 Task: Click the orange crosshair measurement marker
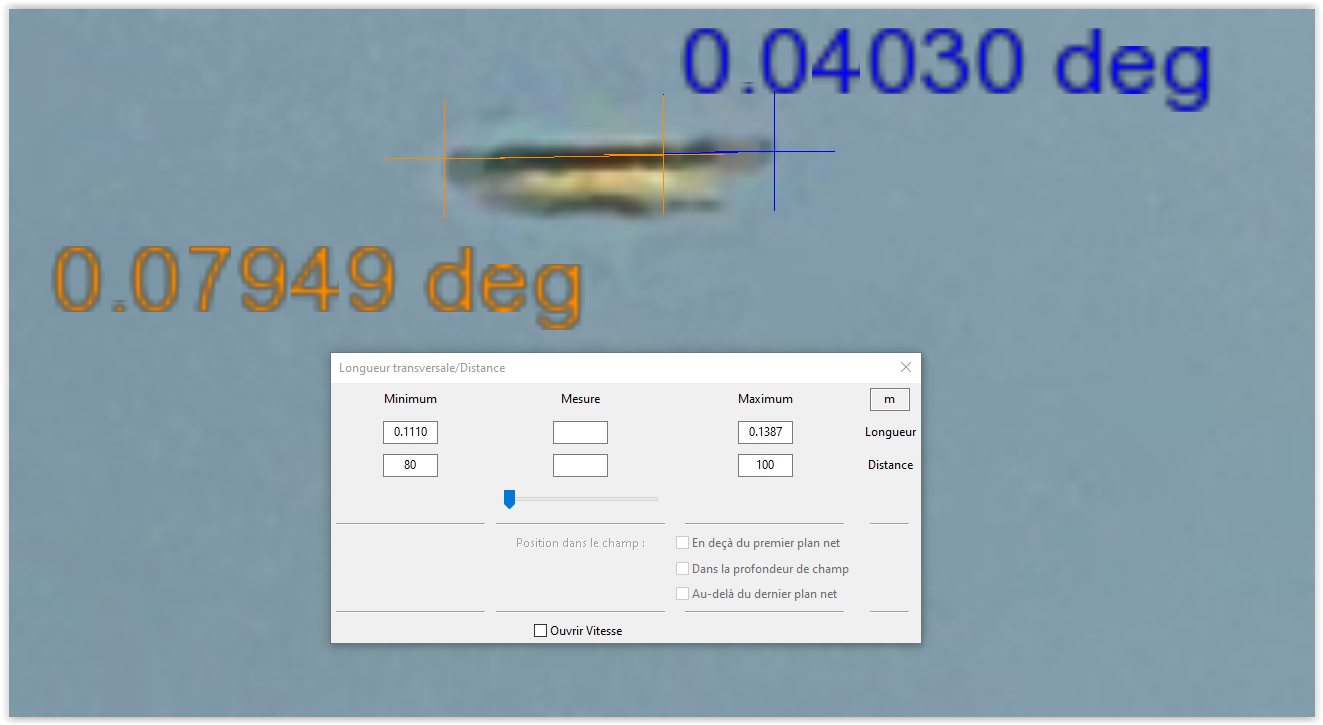coord(444,158)
